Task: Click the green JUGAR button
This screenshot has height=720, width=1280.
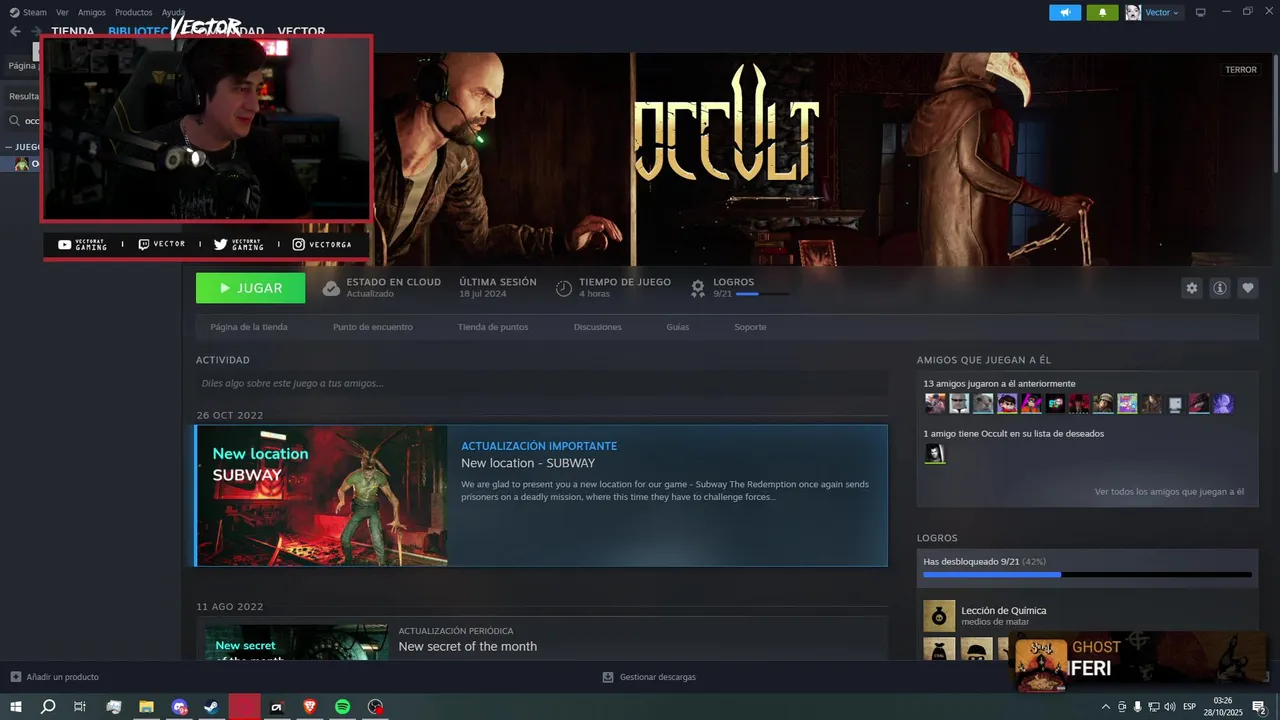Action: pyautogui.click(x=250, y=288)
